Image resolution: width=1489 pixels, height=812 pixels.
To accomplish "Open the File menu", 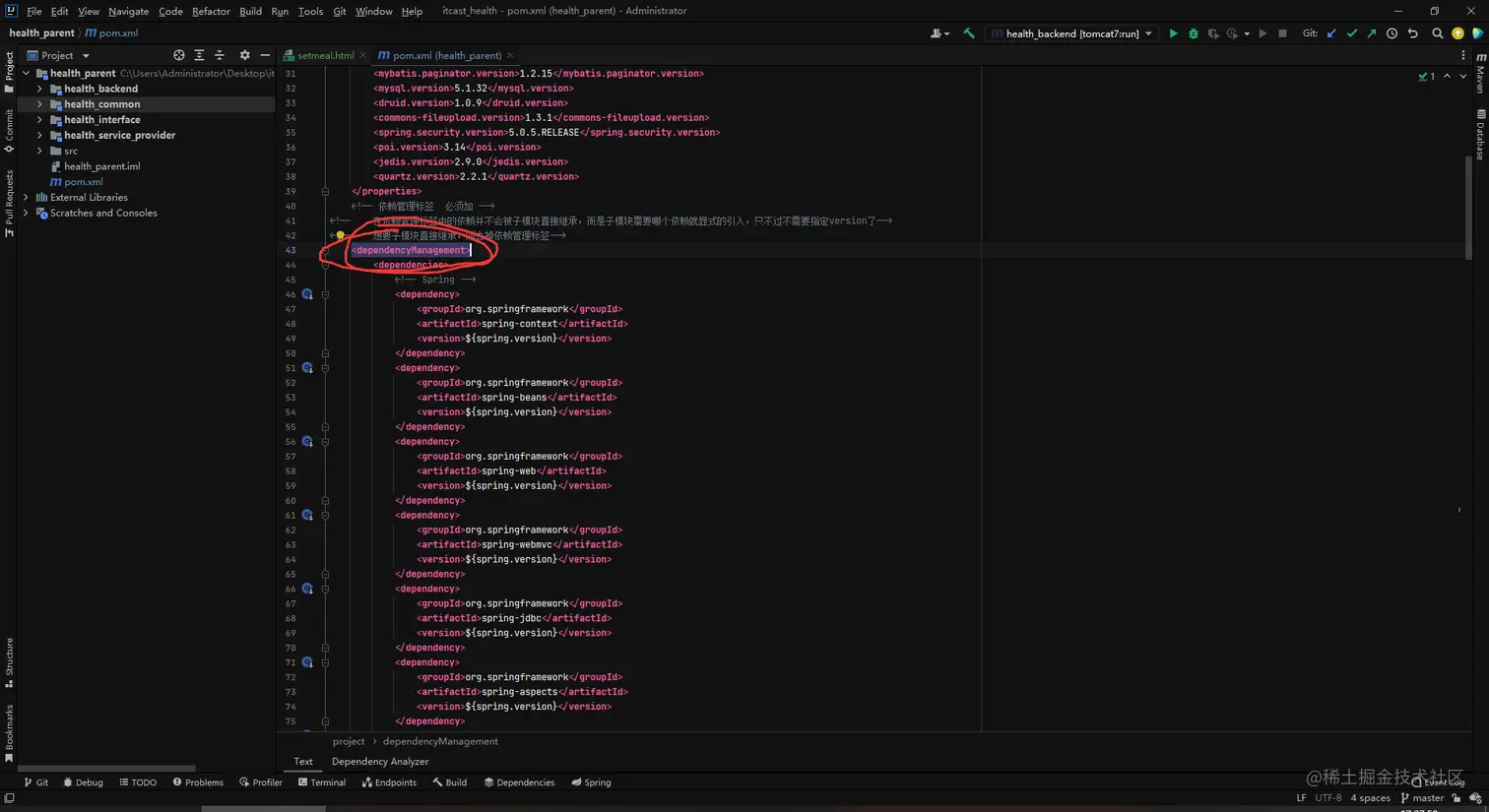I will tap(34, 11).
